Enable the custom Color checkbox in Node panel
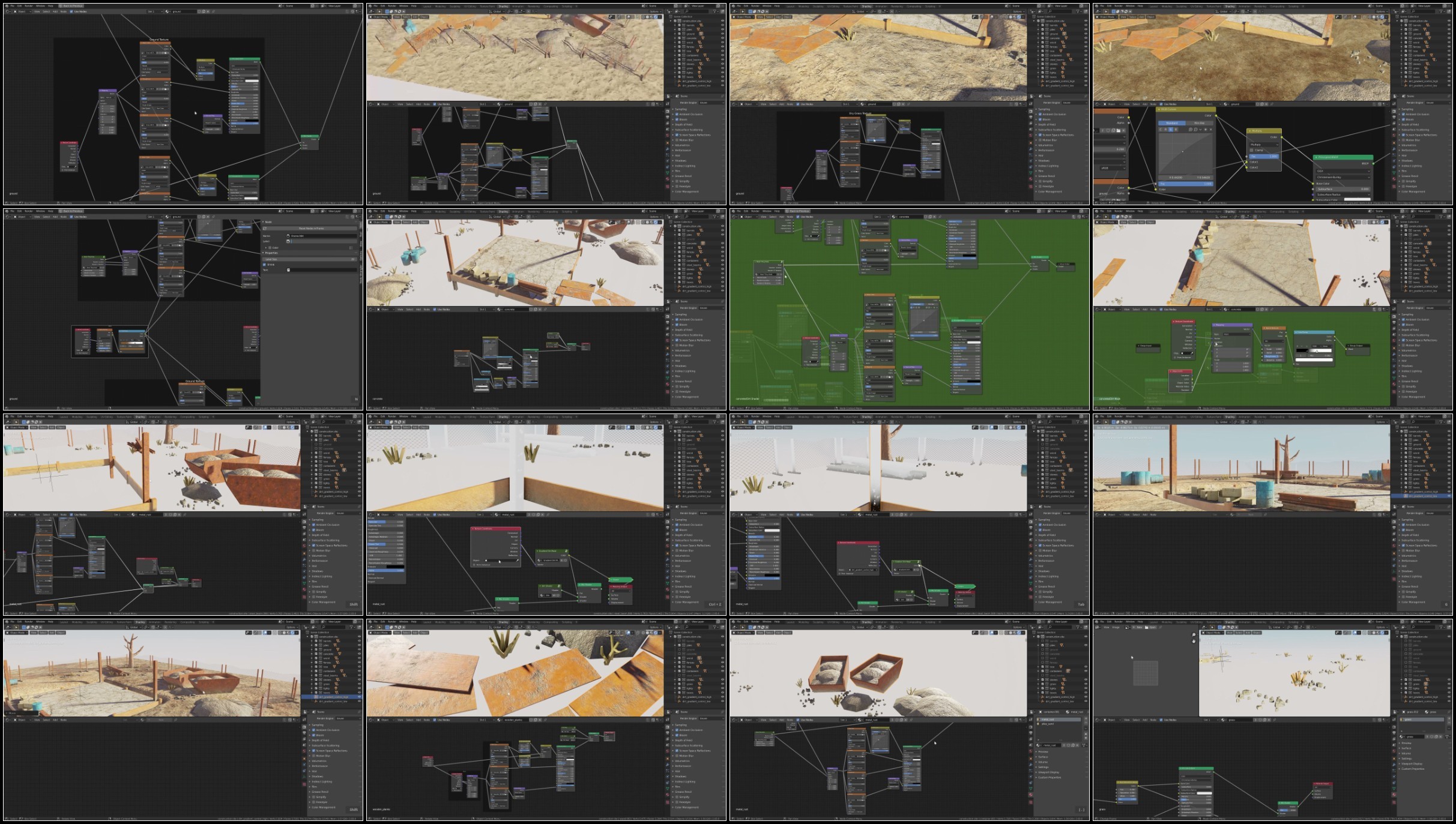The height and width of the screenshot is (824, 1456). tap(270, 248)
